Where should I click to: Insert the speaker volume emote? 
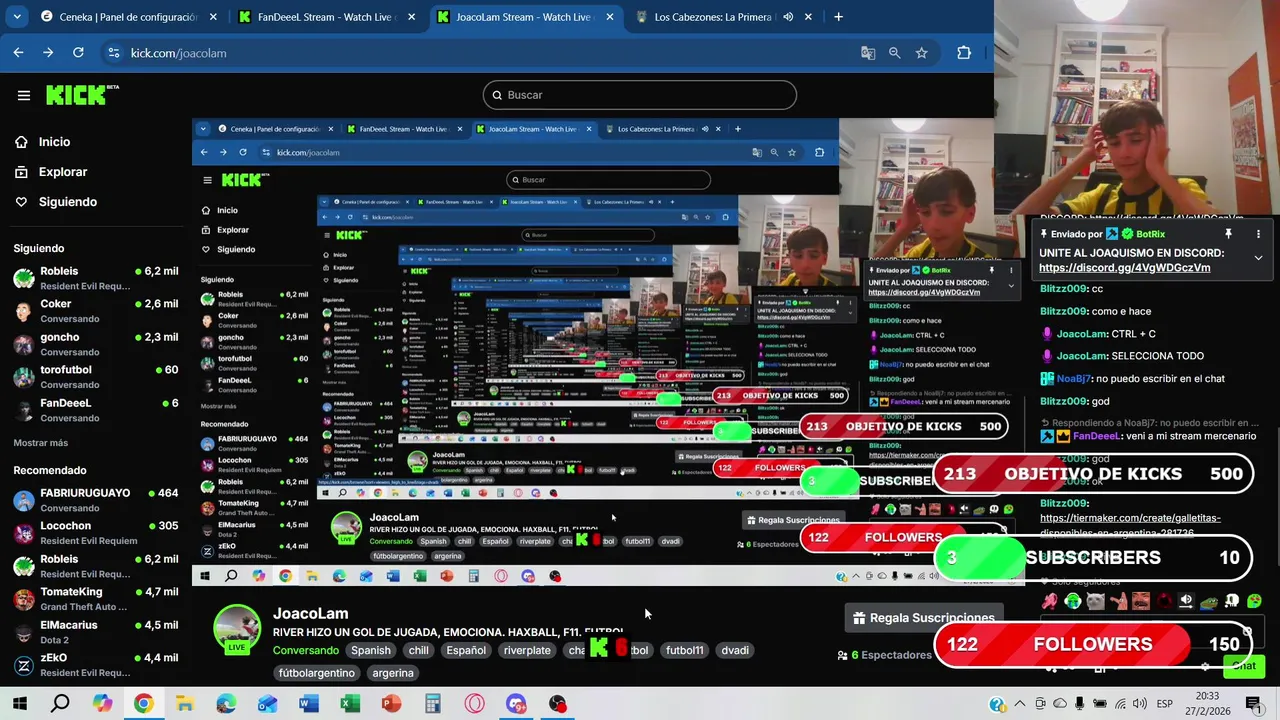click(x=1186, y=601)
